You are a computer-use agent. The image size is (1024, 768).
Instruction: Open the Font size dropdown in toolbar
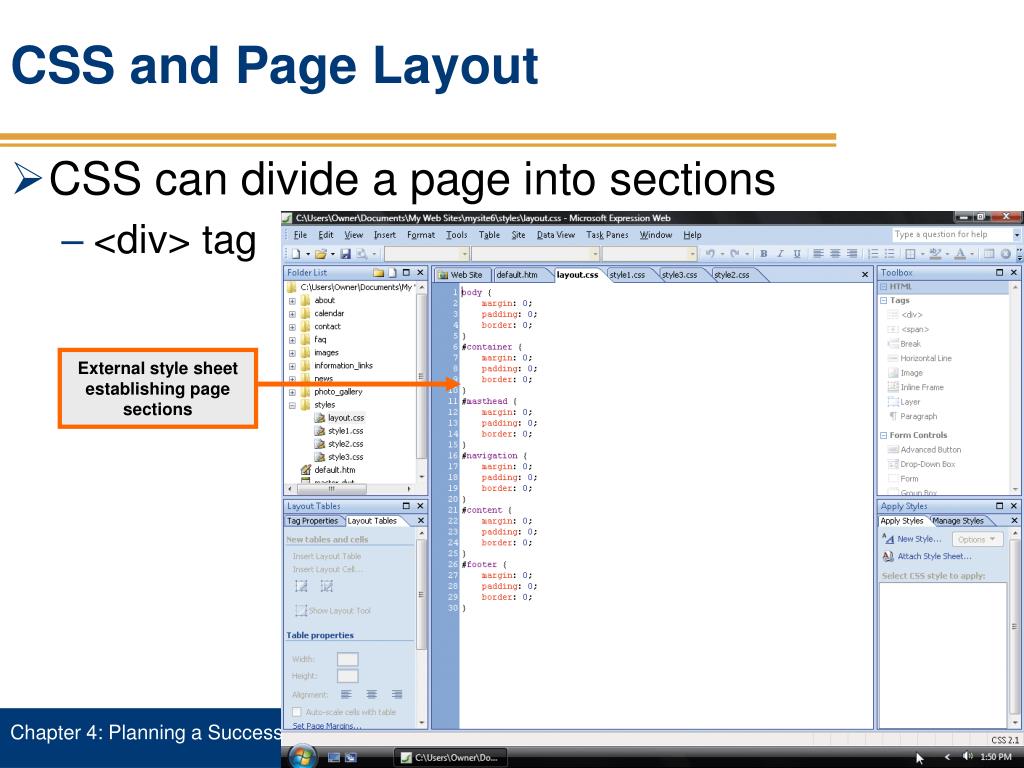point(650,253)
